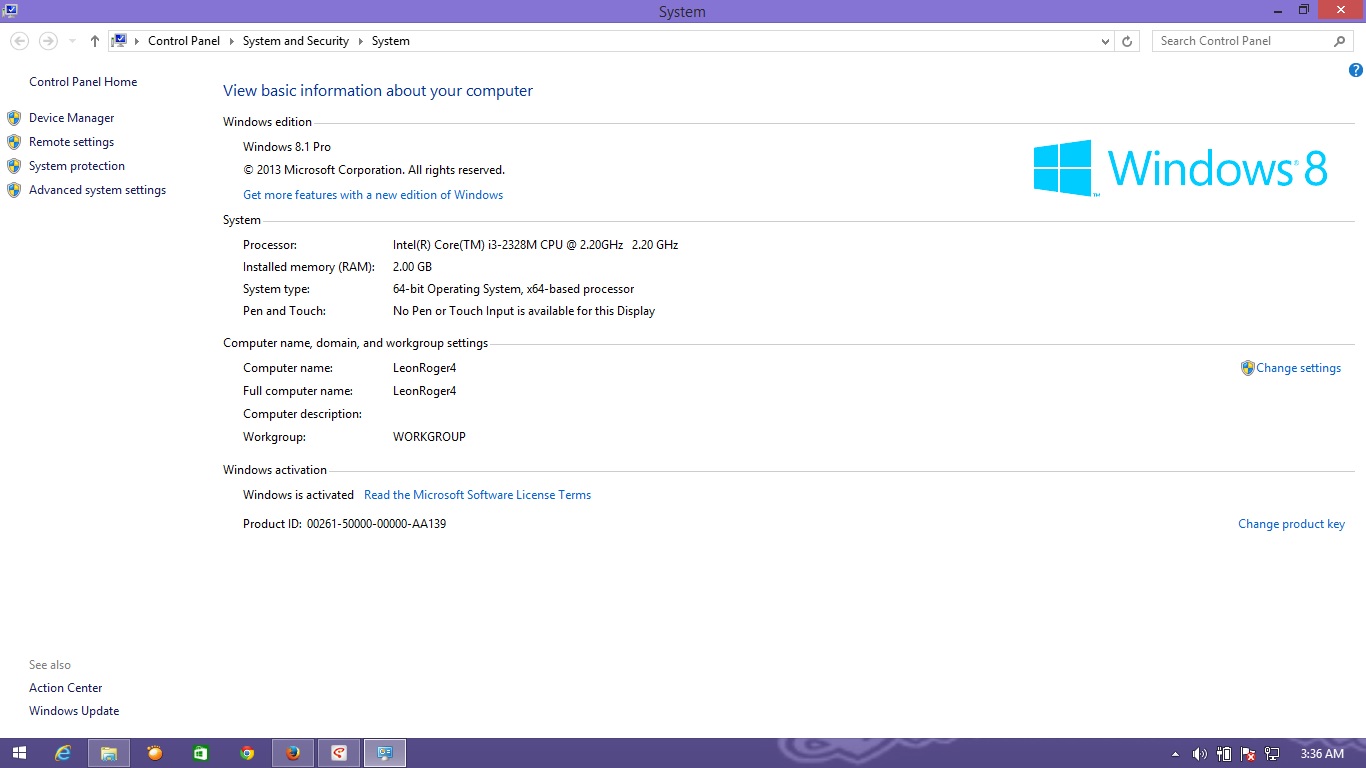The width and height of the screenshot is (1366, 768).
Task: Open System protection link
Action: [77, 166]
